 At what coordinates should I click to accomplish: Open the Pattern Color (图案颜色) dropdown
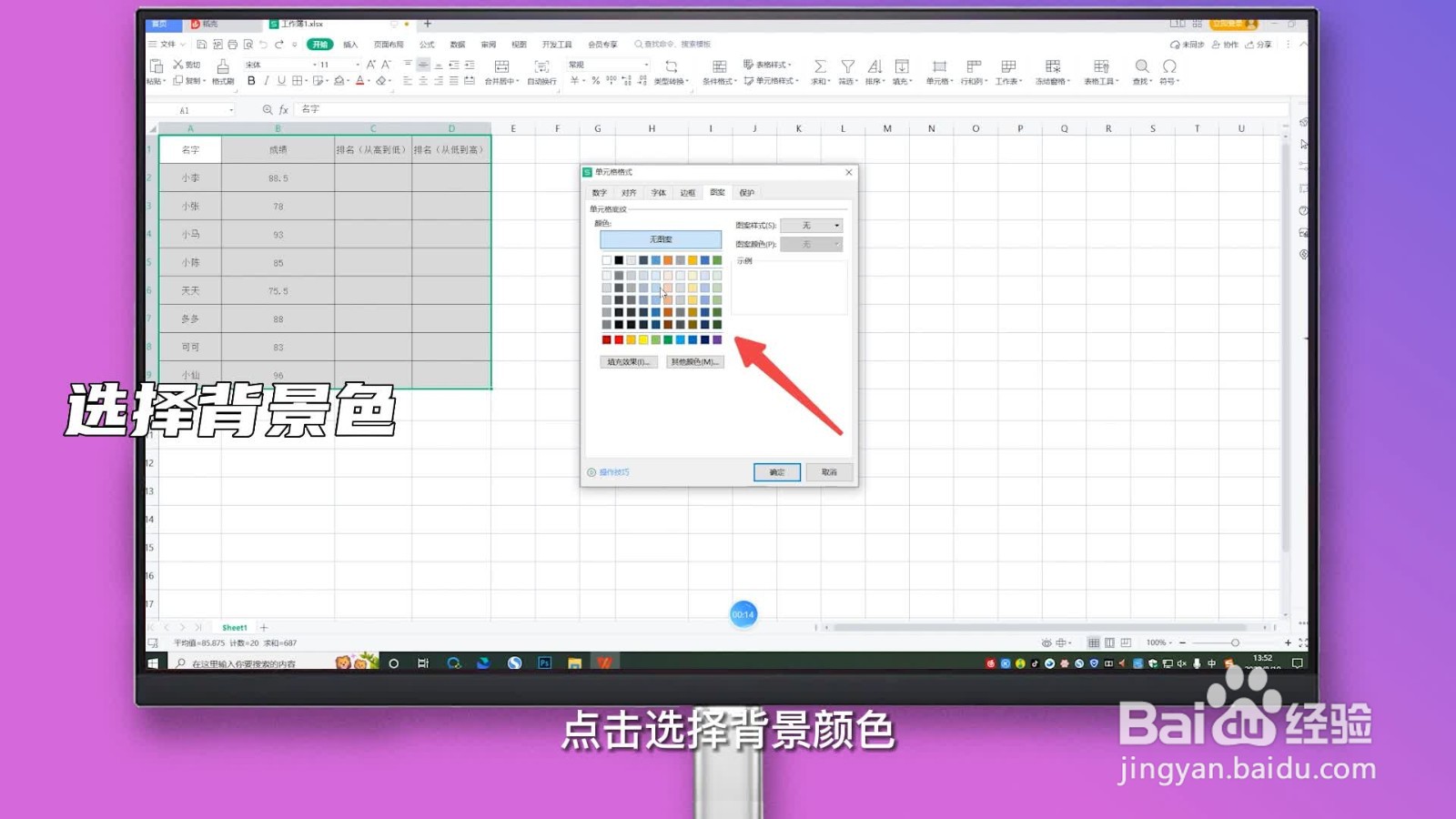coord(812,244)
